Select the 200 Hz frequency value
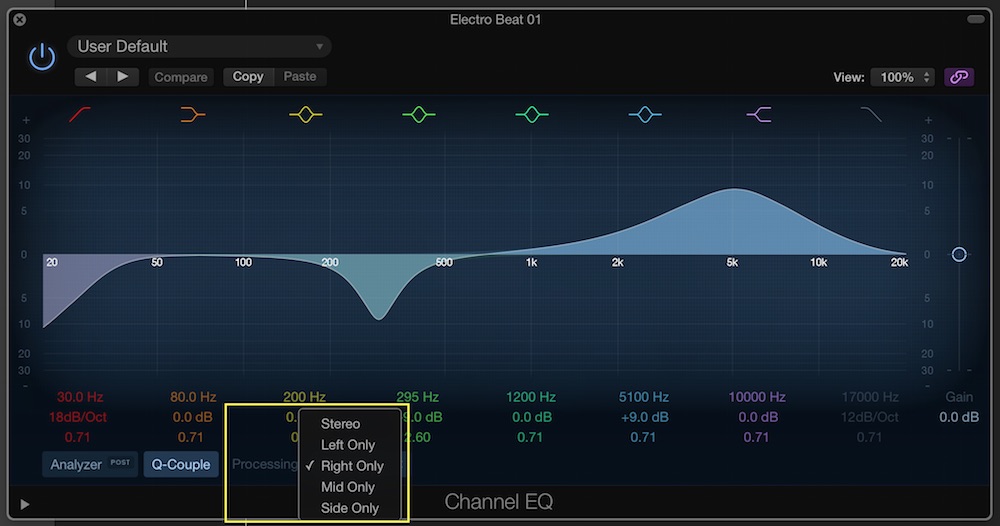The width and height of the screenshot is (1000, 526). [304, 397]
